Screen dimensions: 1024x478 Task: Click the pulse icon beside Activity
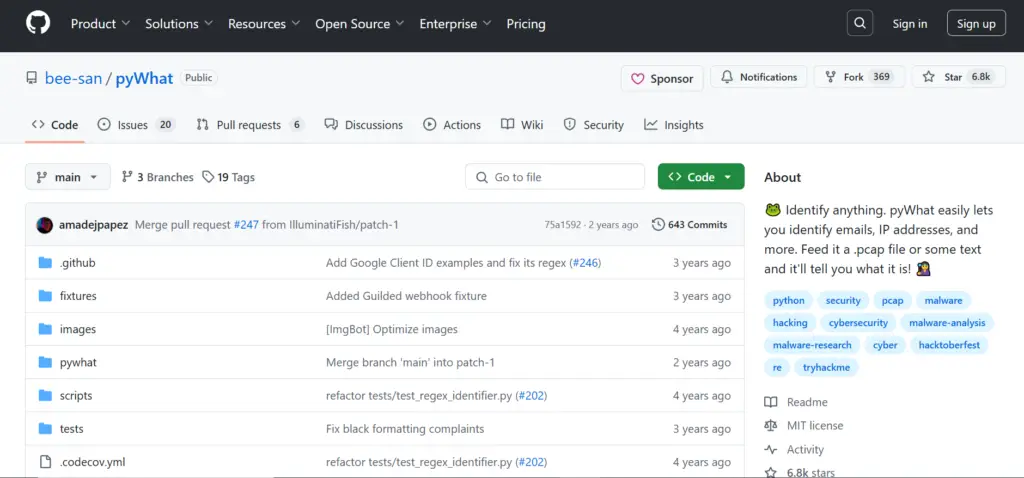click(771, 449)
